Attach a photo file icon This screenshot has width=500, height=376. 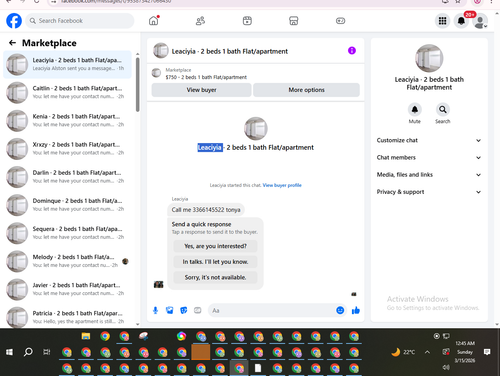170,310
